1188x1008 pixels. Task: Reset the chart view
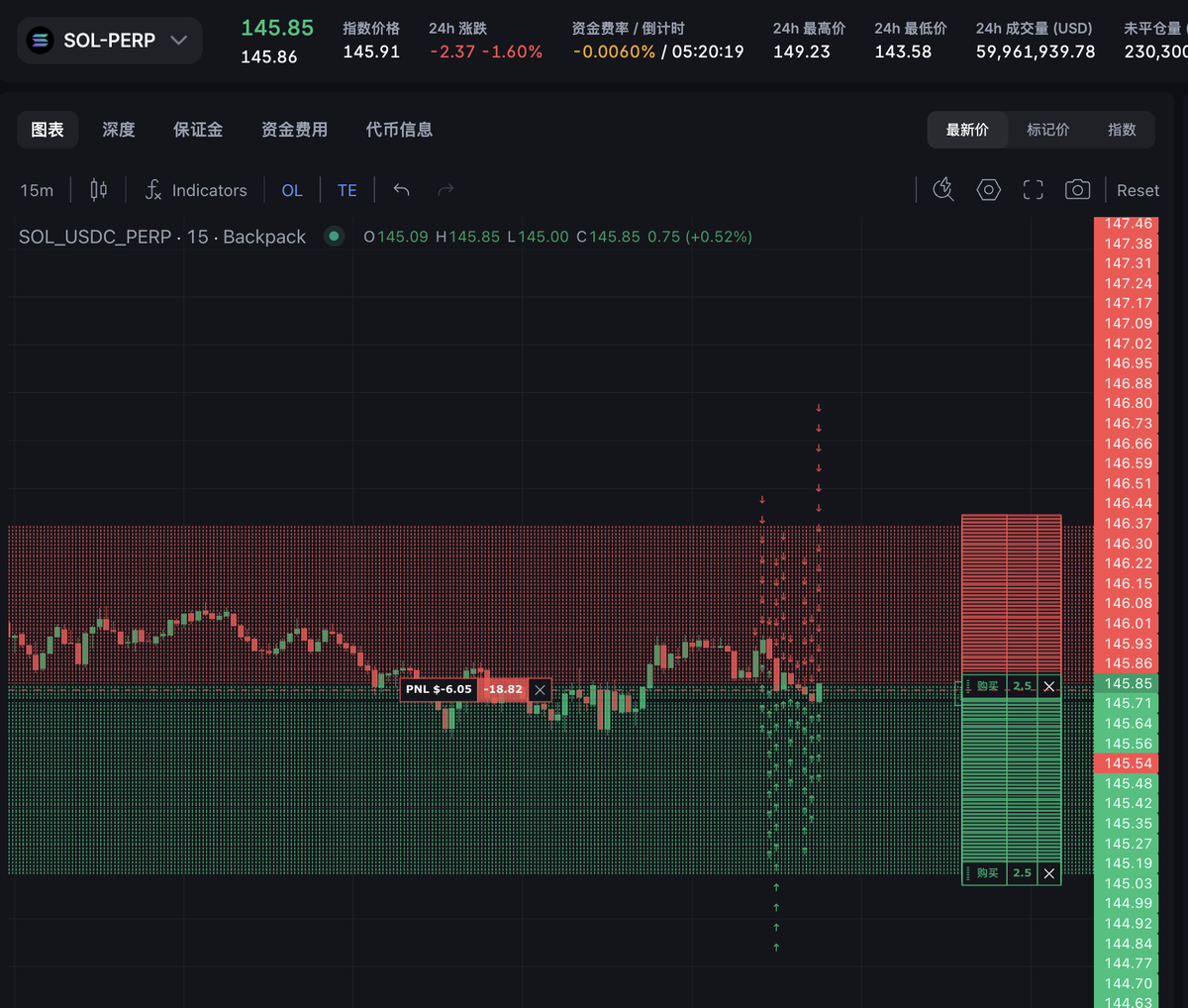click(1138, 190)
